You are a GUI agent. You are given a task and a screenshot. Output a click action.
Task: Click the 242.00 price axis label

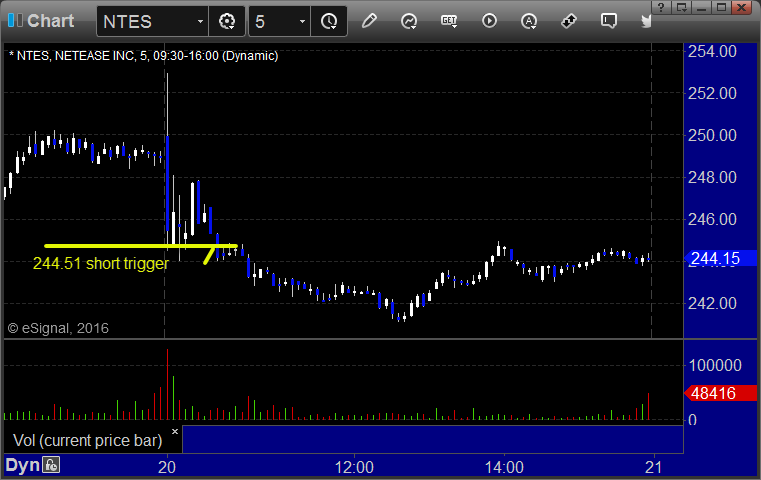(712, 303)
